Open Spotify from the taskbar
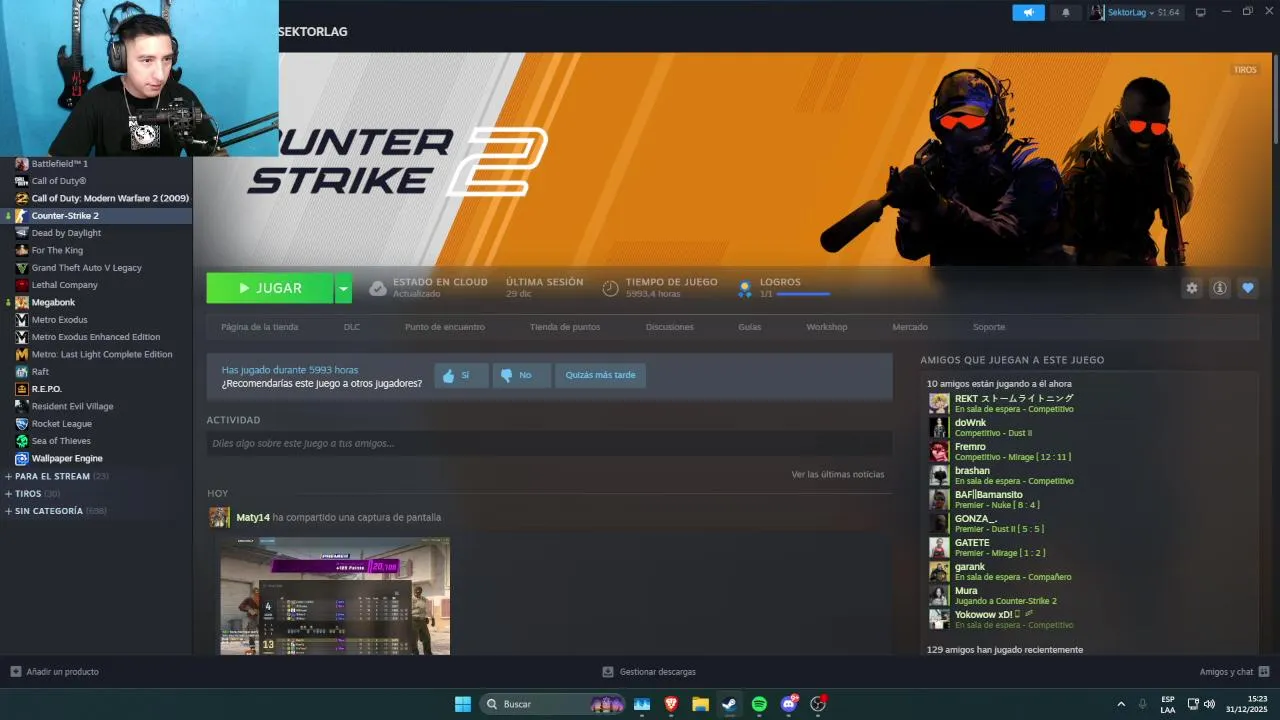Image resolution: width=1280 pixels, height=720 pixels. tap(759, 704)
